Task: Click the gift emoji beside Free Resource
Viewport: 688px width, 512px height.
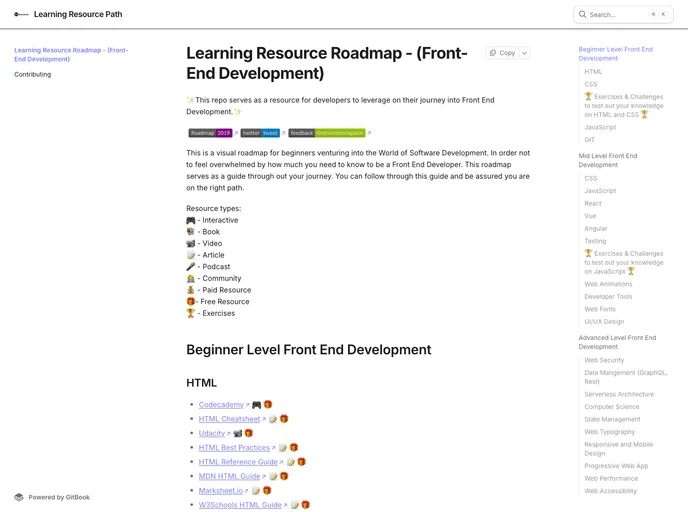Action: click(190, 301)
